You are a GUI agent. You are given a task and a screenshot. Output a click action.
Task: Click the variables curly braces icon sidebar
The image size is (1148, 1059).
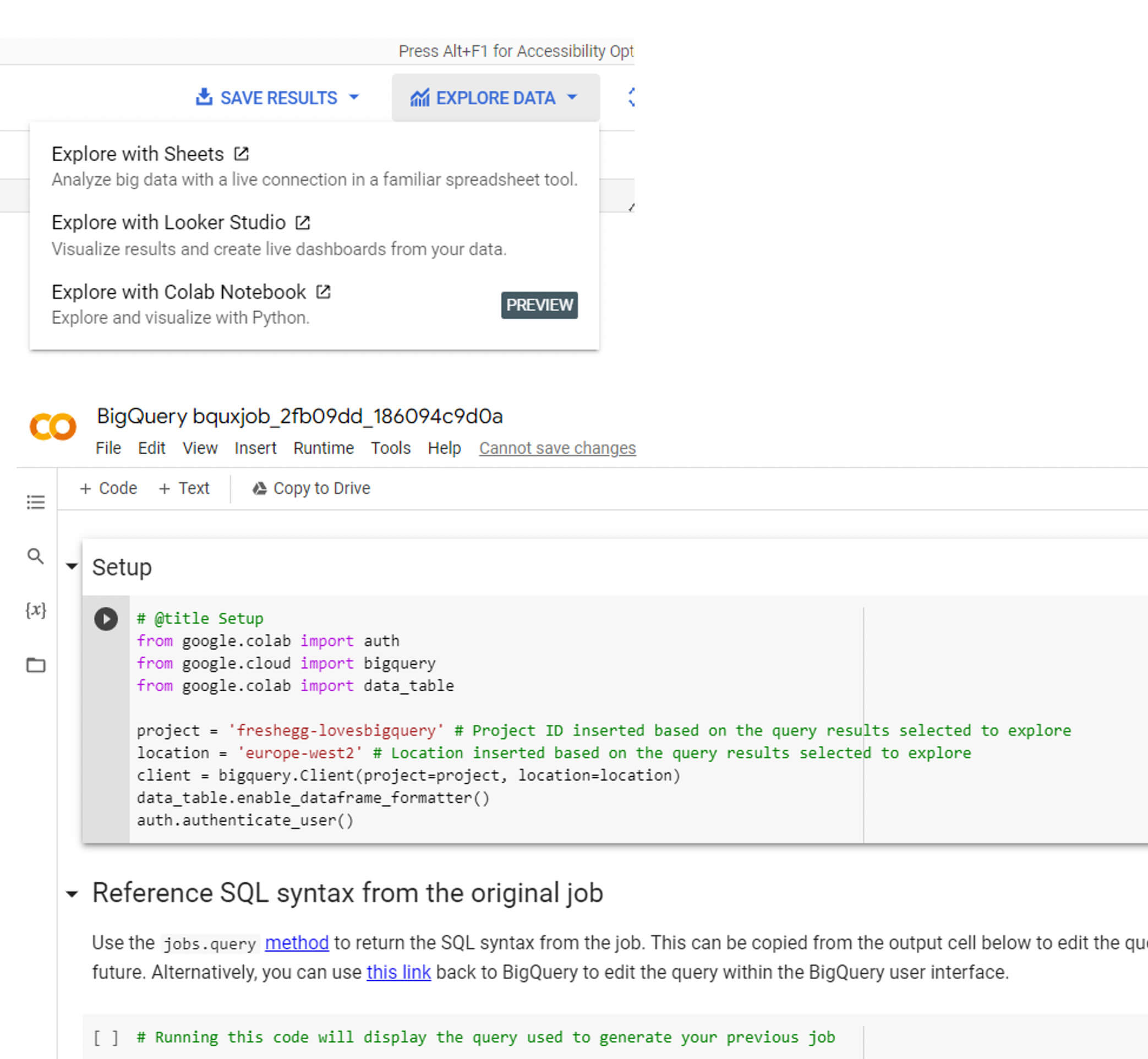(x=34, y=610)
